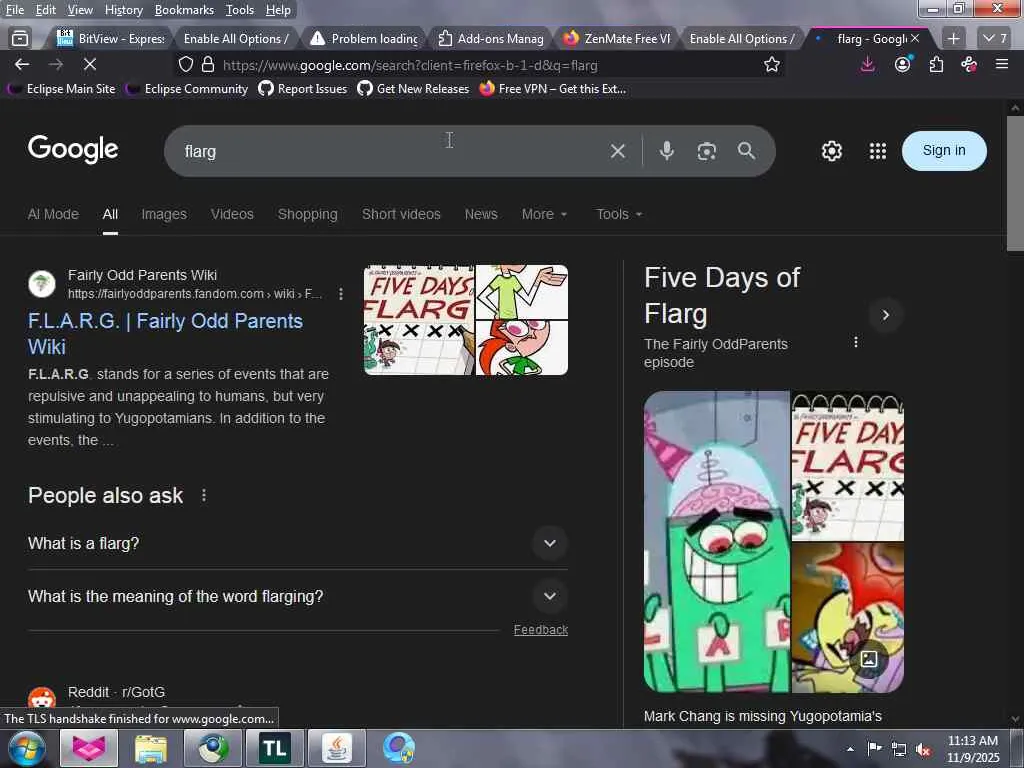Open the History menu
This screenshot has width=1024, height=768.
(x=123, y=10)
